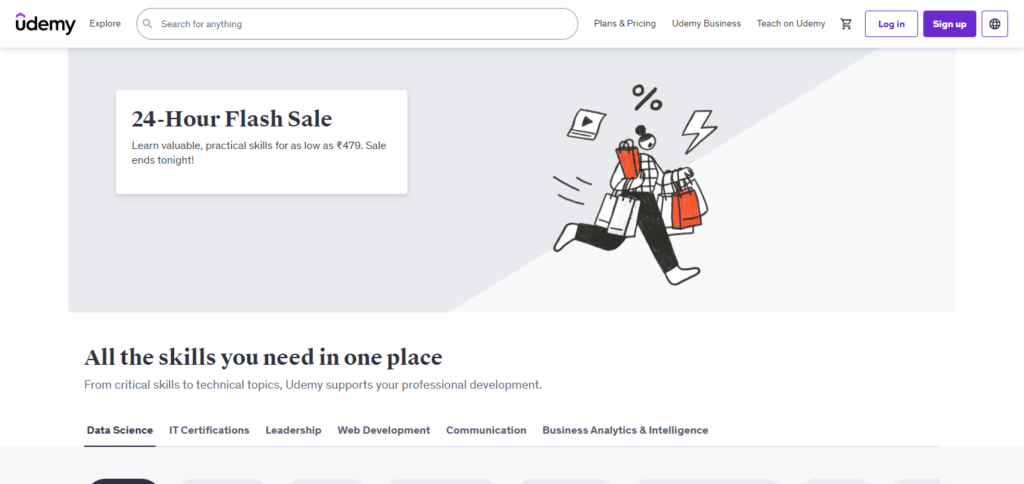
Task: Open the Web Development tab
Action: coord(384,430)
